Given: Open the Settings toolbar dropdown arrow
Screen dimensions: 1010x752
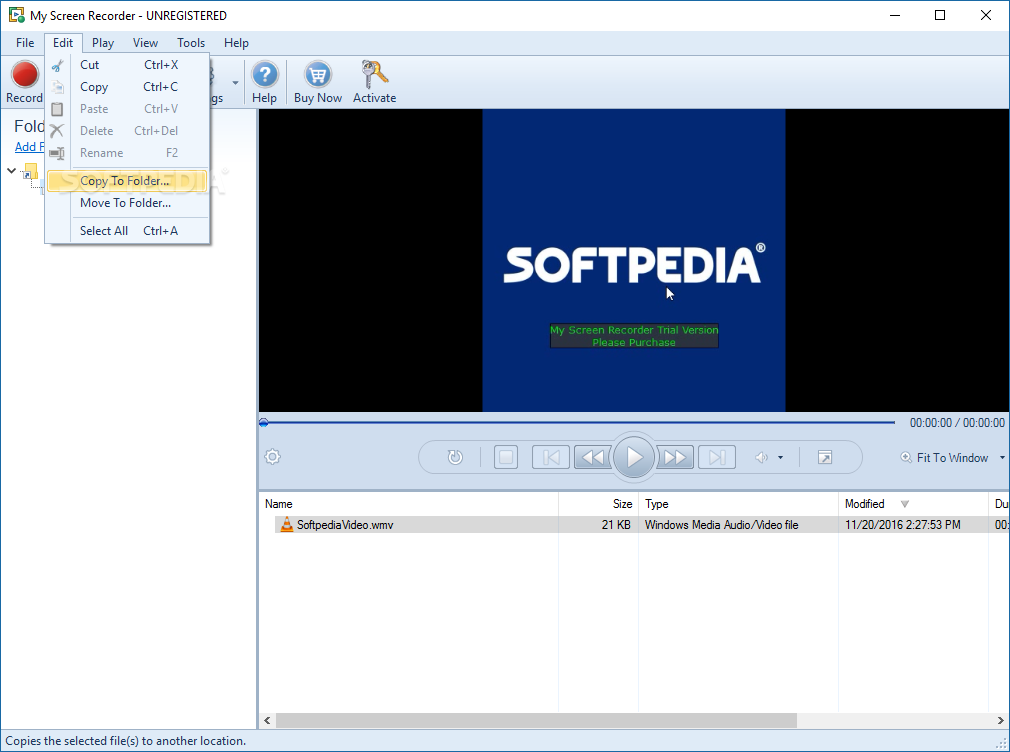Looking at the screenshot, I should click(x=235, y=82).
